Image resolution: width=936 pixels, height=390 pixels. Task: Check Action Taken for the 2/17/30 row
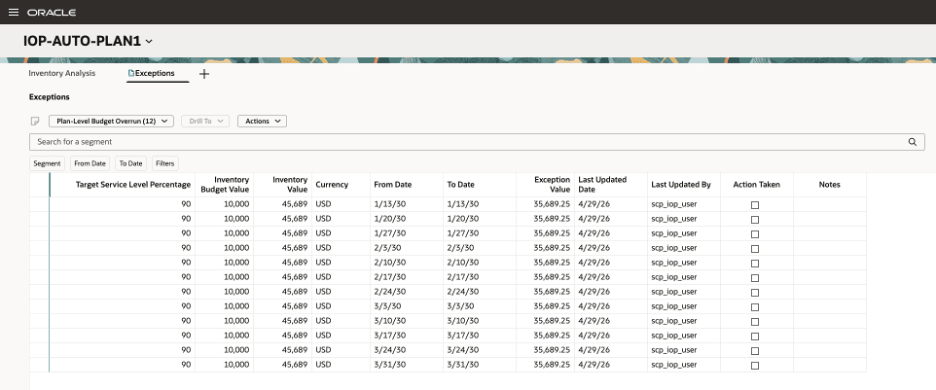click(755, 278)
